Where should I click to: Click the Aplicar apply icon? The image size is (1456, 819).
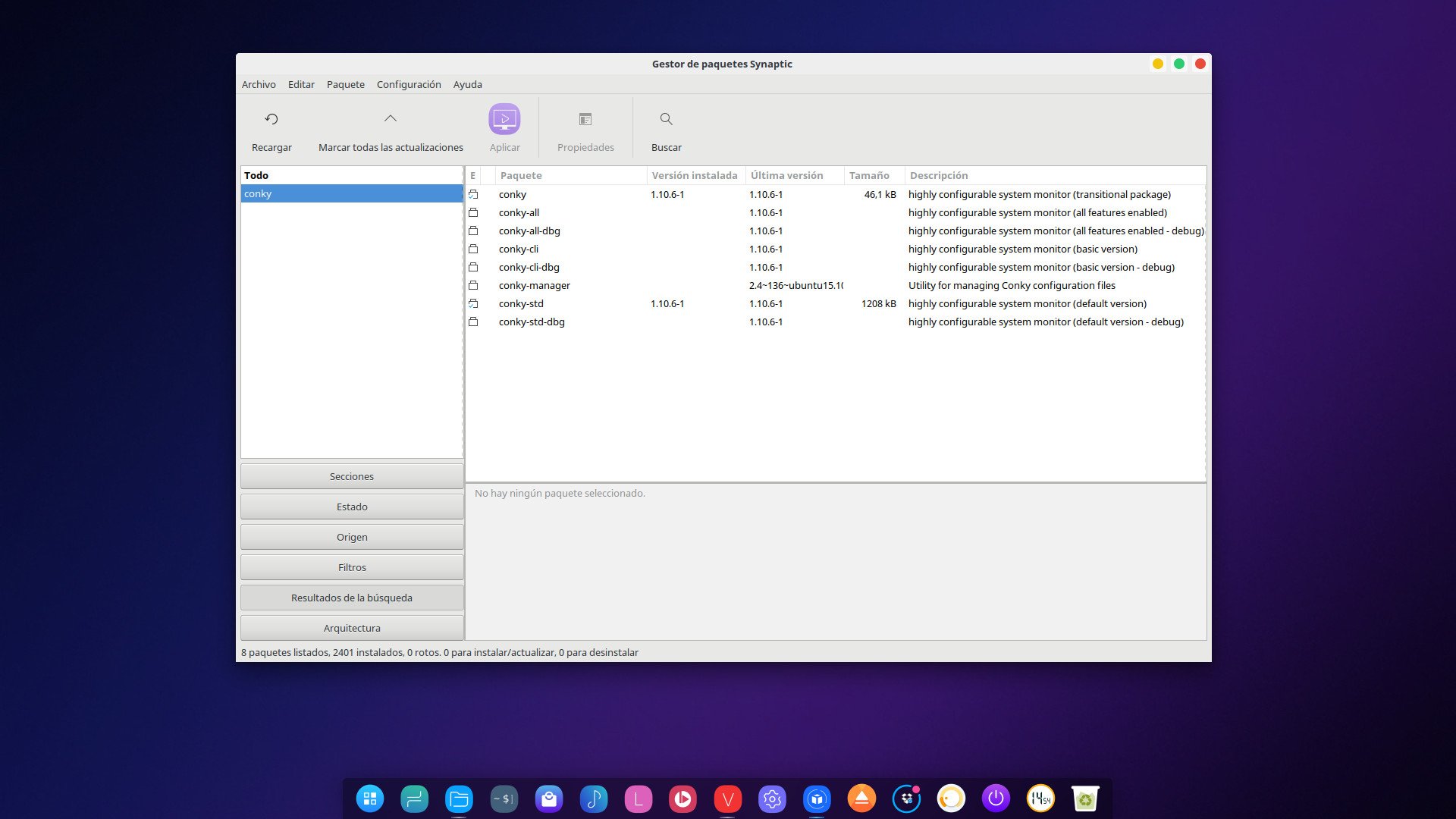(x=504, y=119)
